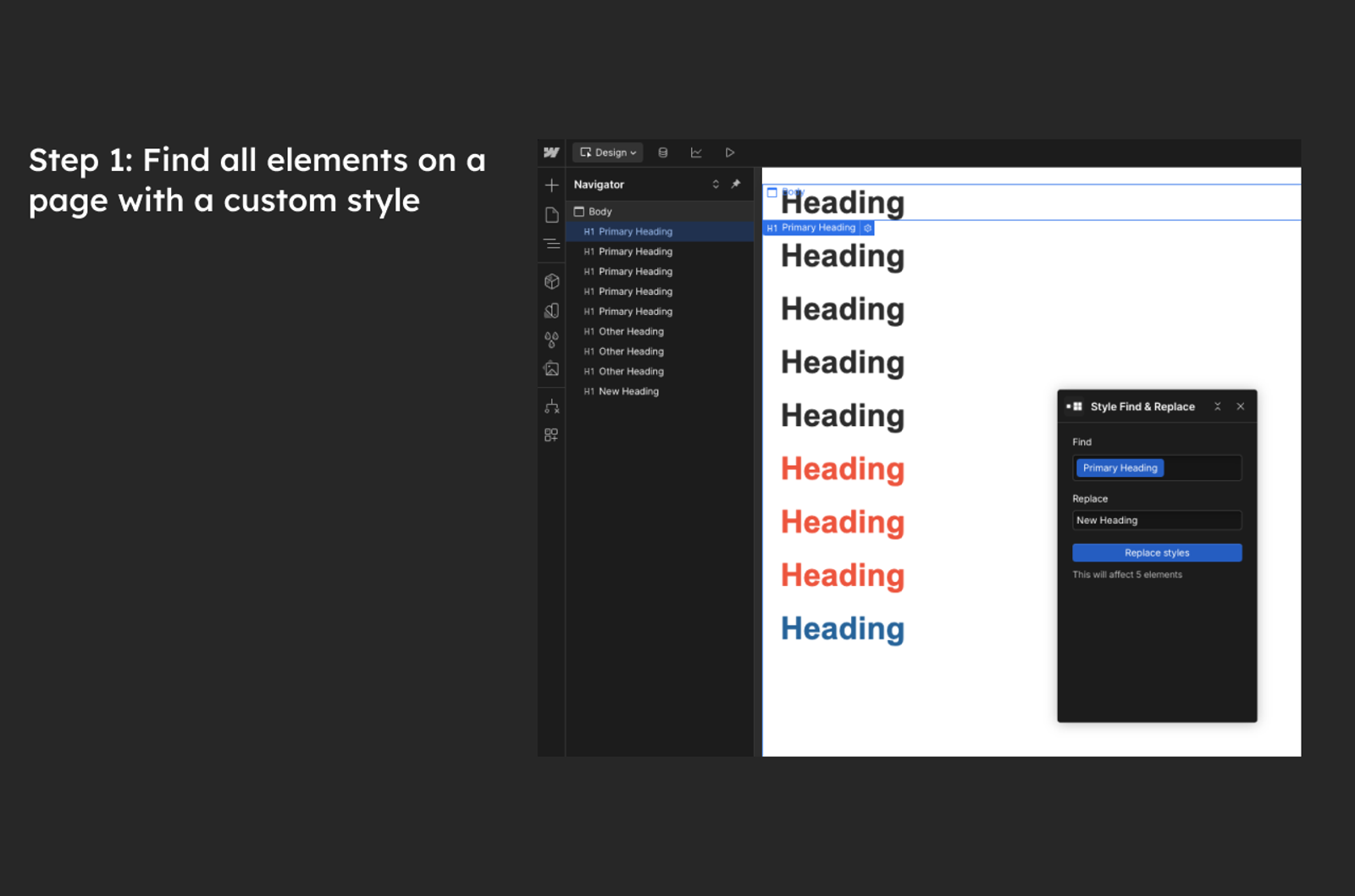Click the Preview play icon

[730, 152]
